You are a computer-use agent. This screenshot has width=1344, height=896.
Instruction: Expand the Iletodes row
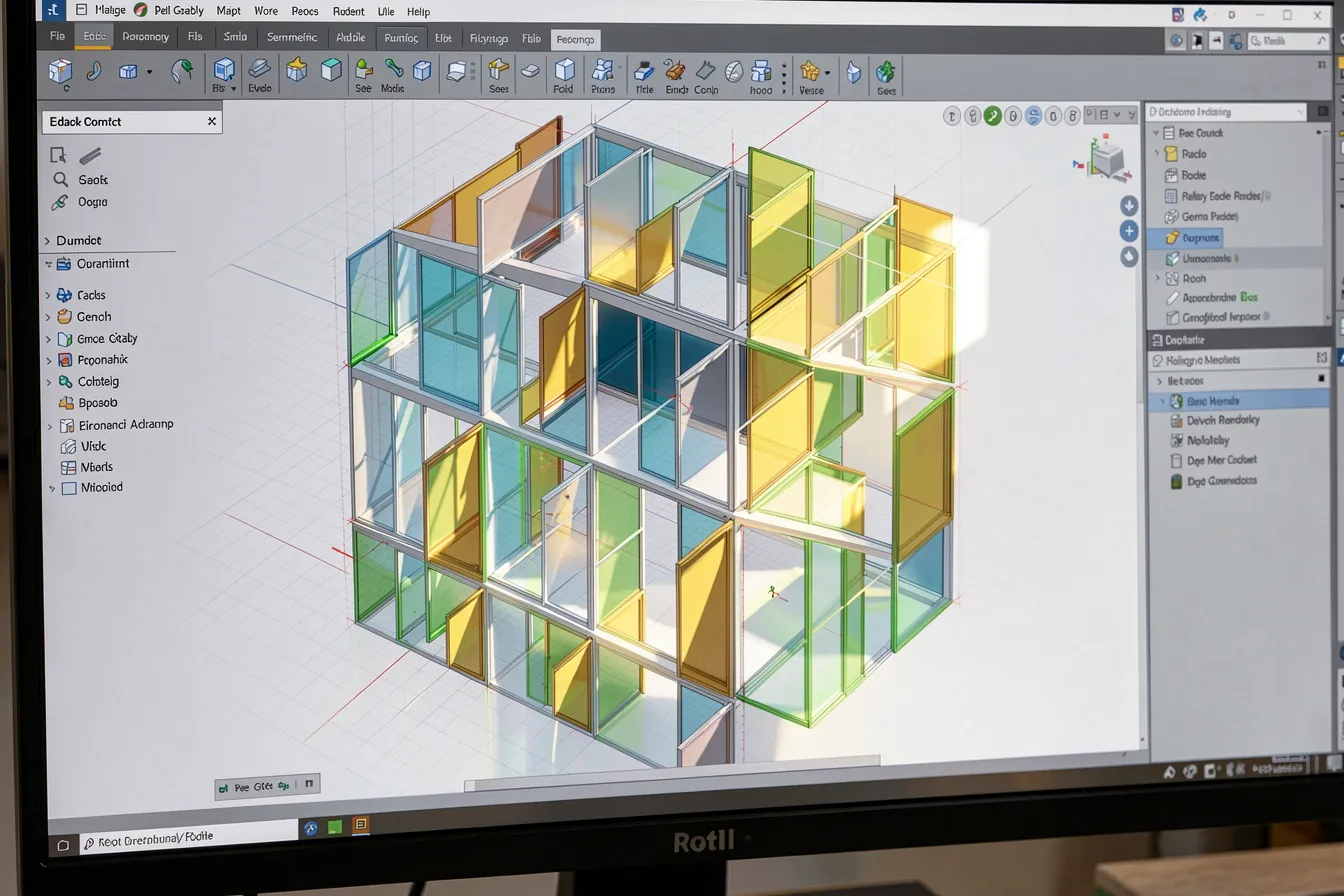pyautogui.click(x=1160, y=381)
